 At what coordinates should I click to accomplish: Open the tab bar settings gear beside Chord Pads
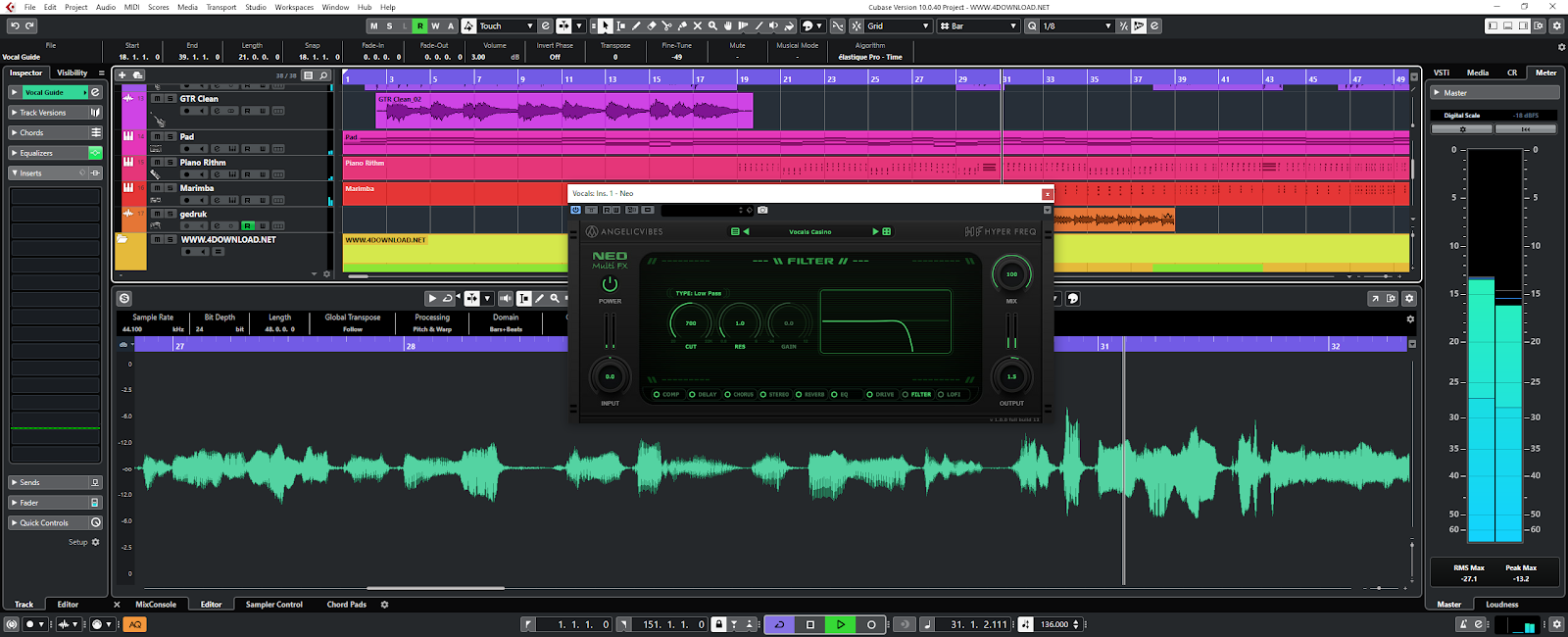(384, 605)
